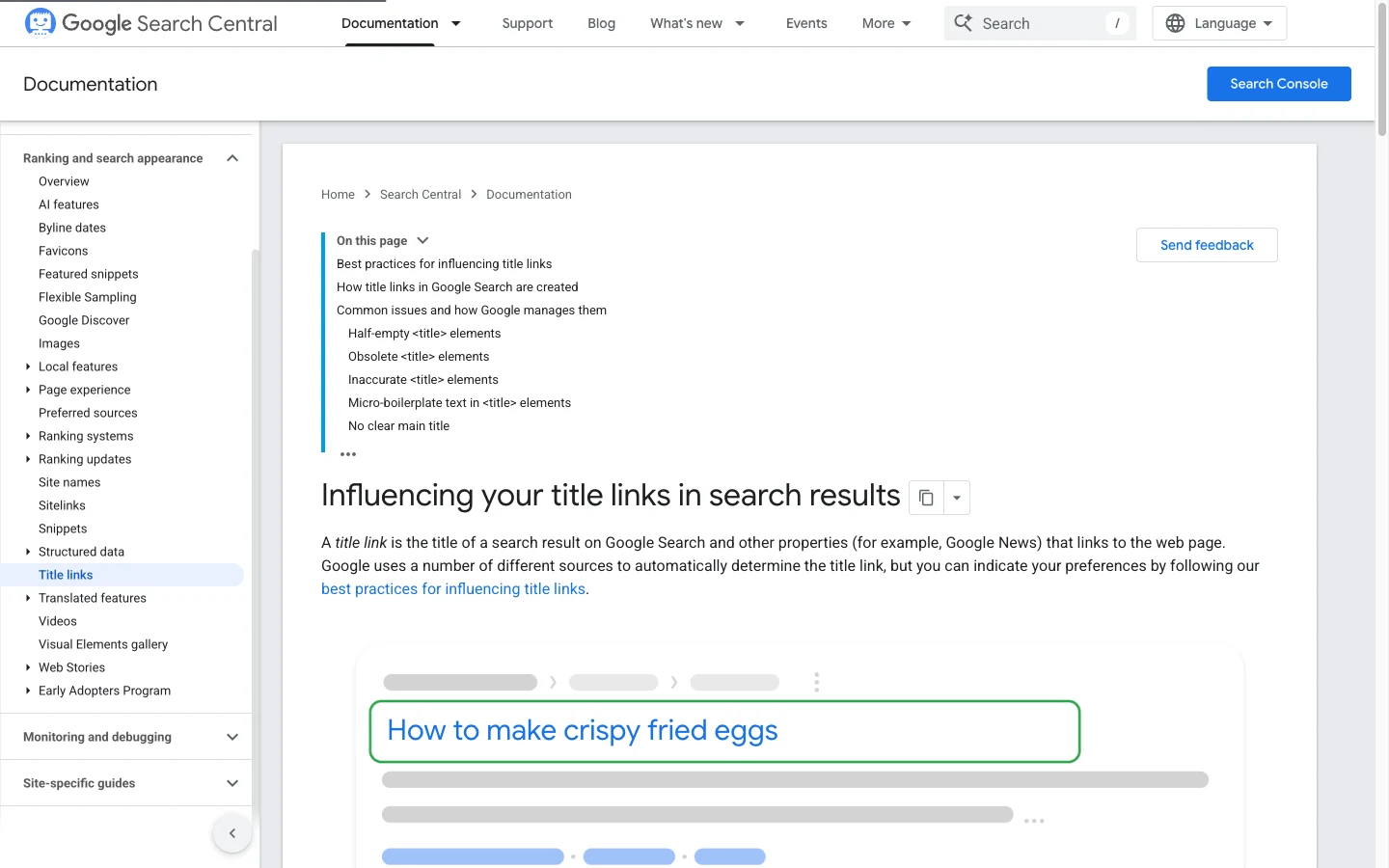Open Byline dates in the sidebar

[x=72, y=228]
